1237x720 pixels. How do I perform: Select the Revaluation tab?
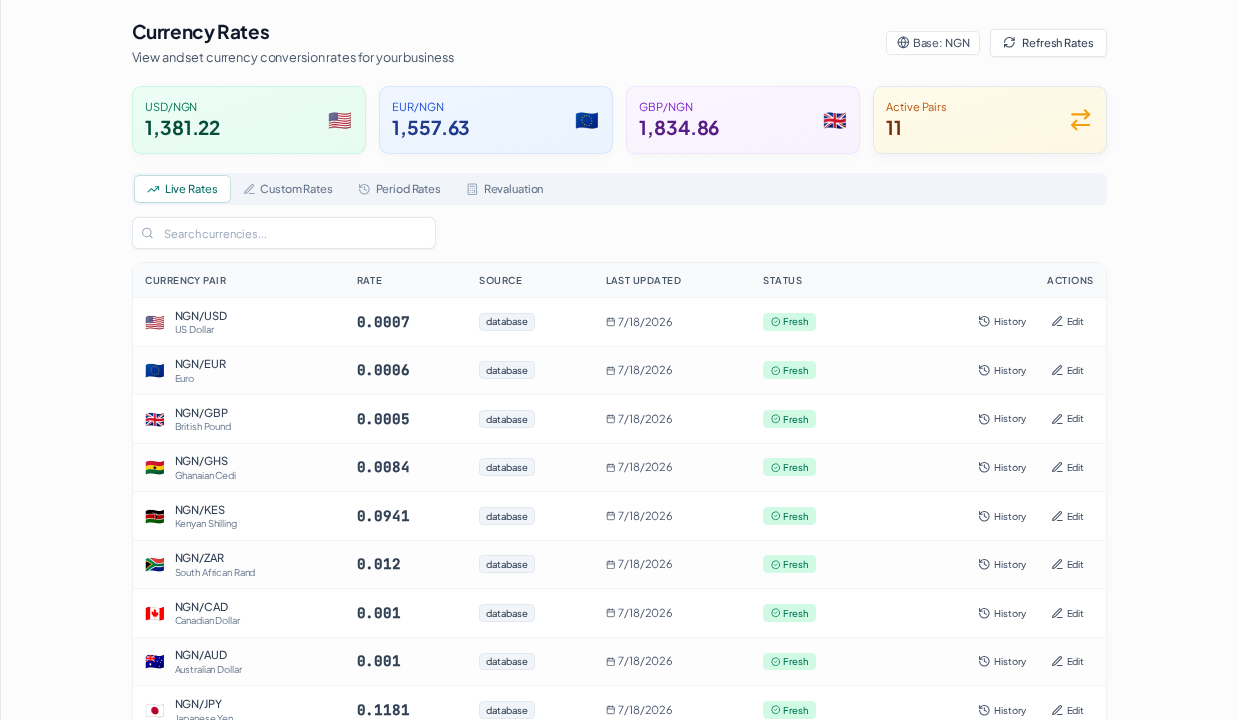[x=505, y=189]
